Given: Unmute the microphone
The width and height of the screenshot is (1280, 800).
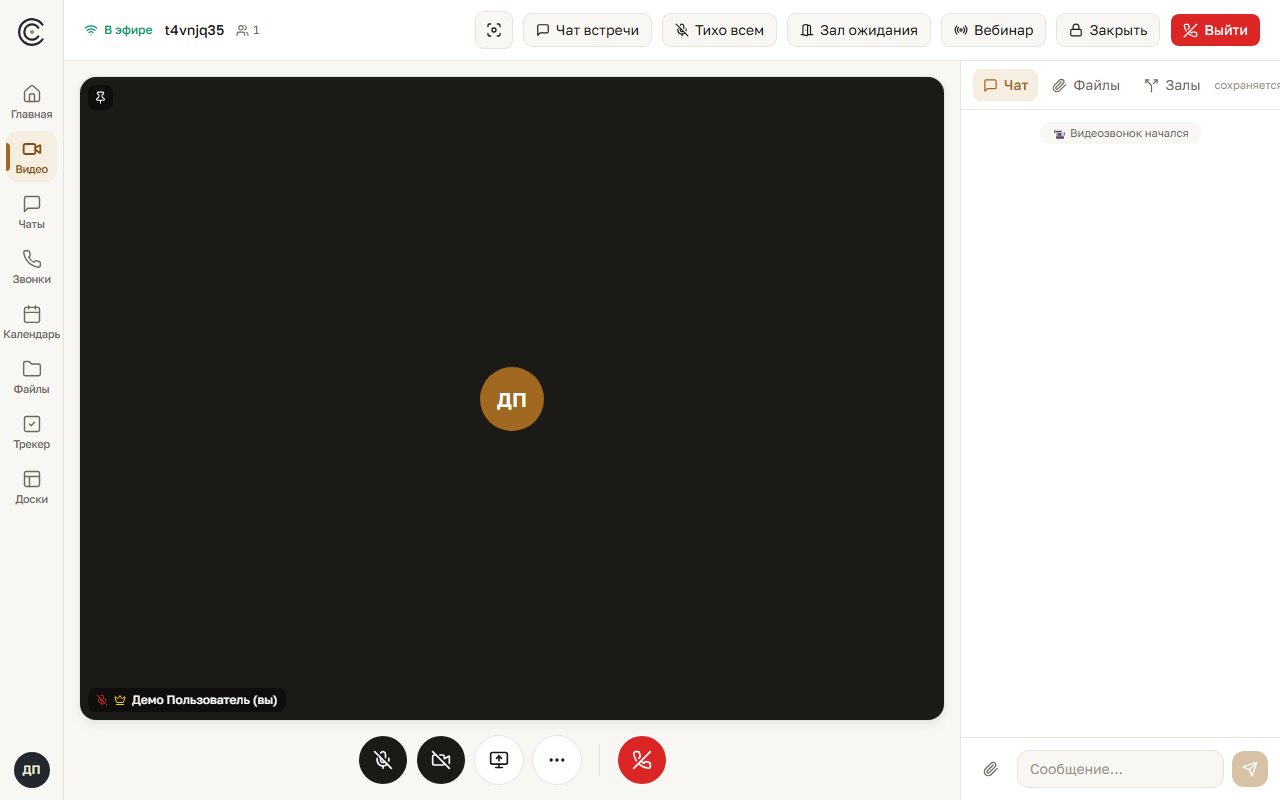Looking at the screenshot, I should (383, 760).
